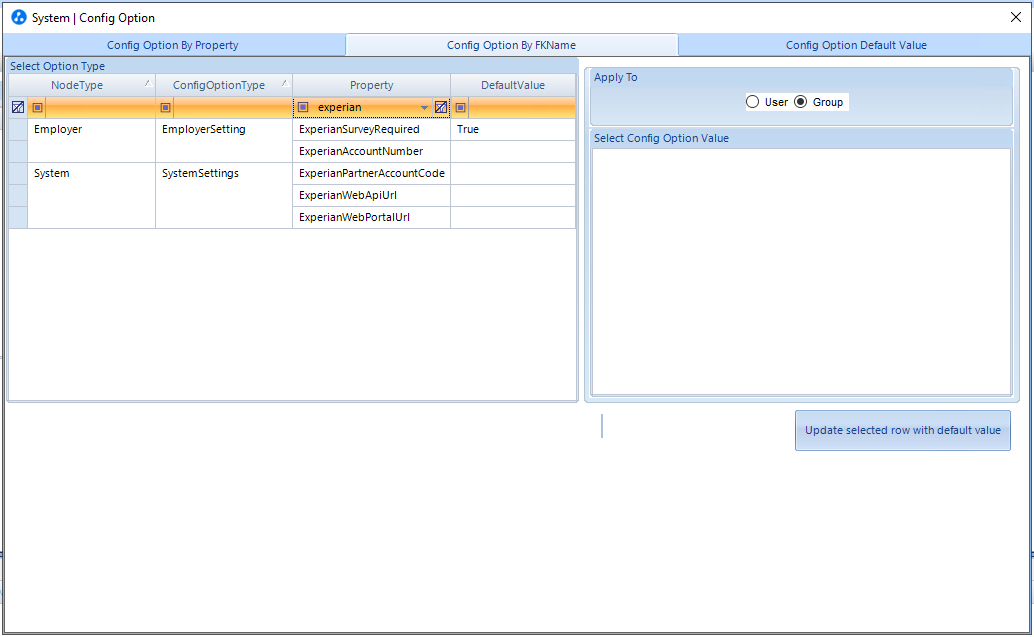1034x637 pixels.
Task: Open the Property filter operator icon
Action: 303,107
